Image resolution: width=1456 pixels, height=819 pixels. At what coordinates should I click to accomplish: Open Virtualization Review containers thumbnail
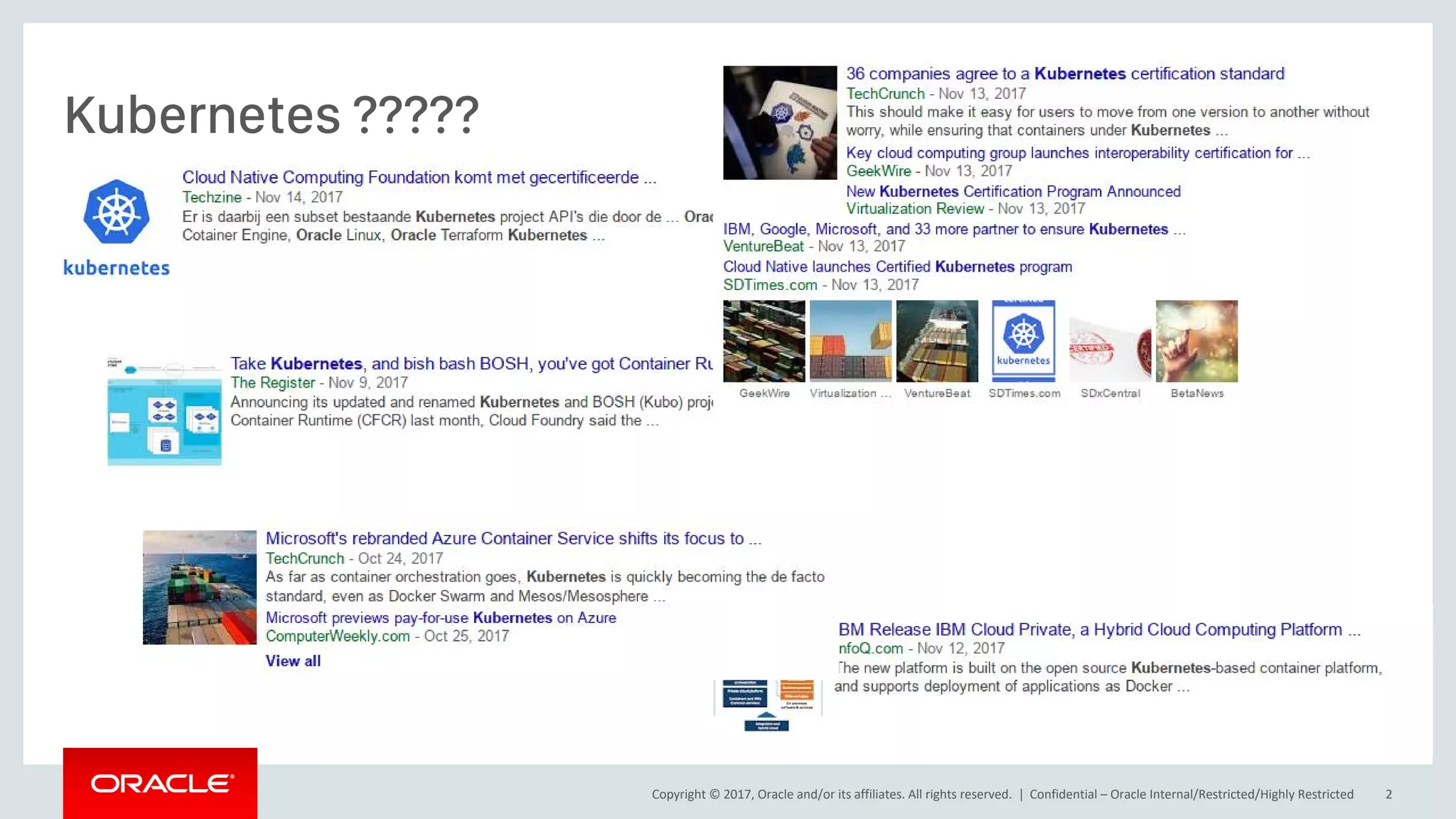pyautogui.click(x=850, y=341)
